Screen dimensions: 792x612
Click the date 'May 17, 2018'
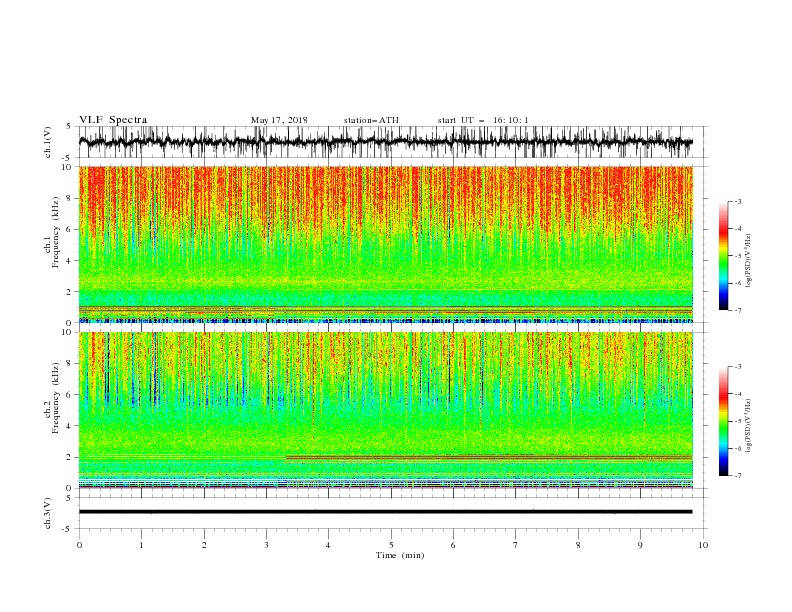point(279,120)
